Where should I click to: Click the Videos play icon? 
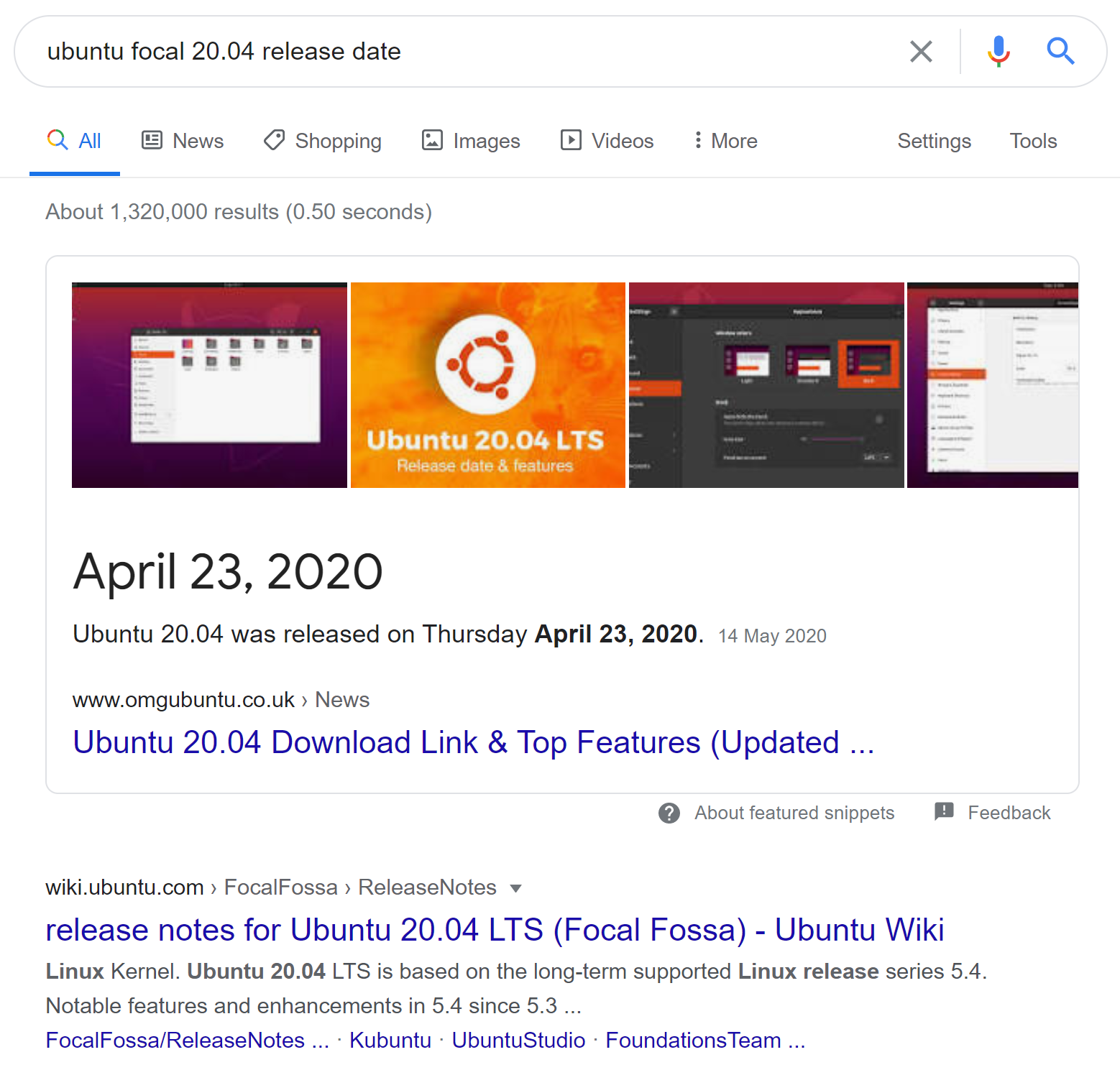(x=571, y=140)
